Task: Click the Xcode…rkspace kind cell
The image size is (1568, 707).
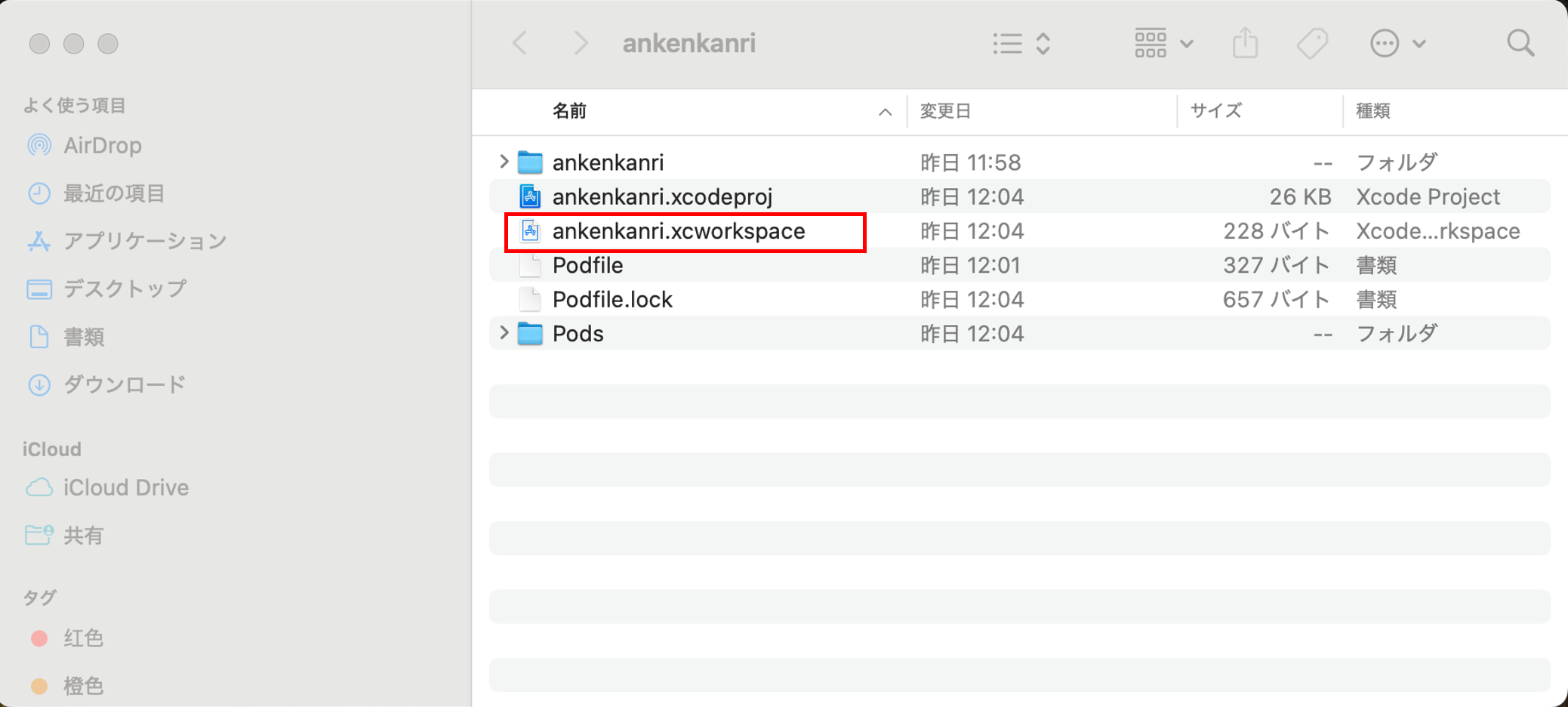Action: coord(1437,231)
